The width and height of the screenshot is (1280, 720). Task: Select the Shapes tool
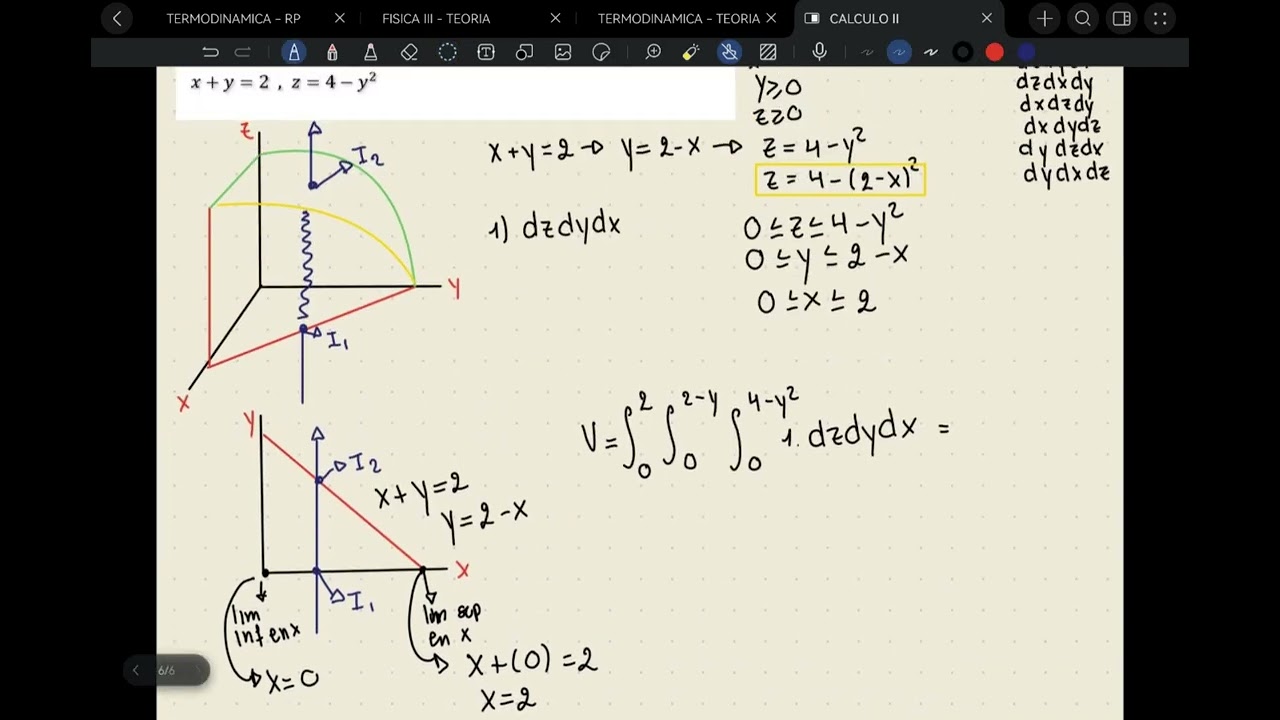point(524,52)
